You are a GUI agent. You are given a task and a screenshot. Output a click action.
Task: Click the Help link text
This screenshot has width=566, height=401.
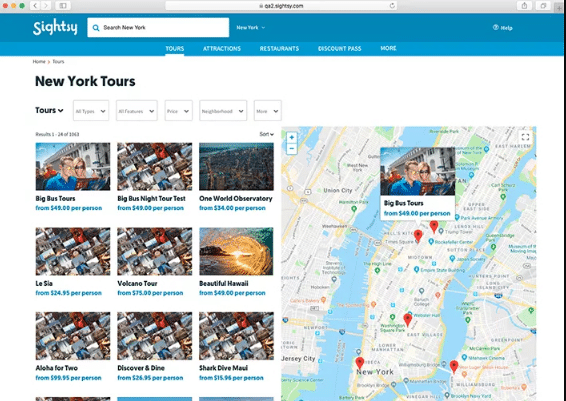point(506,28)
